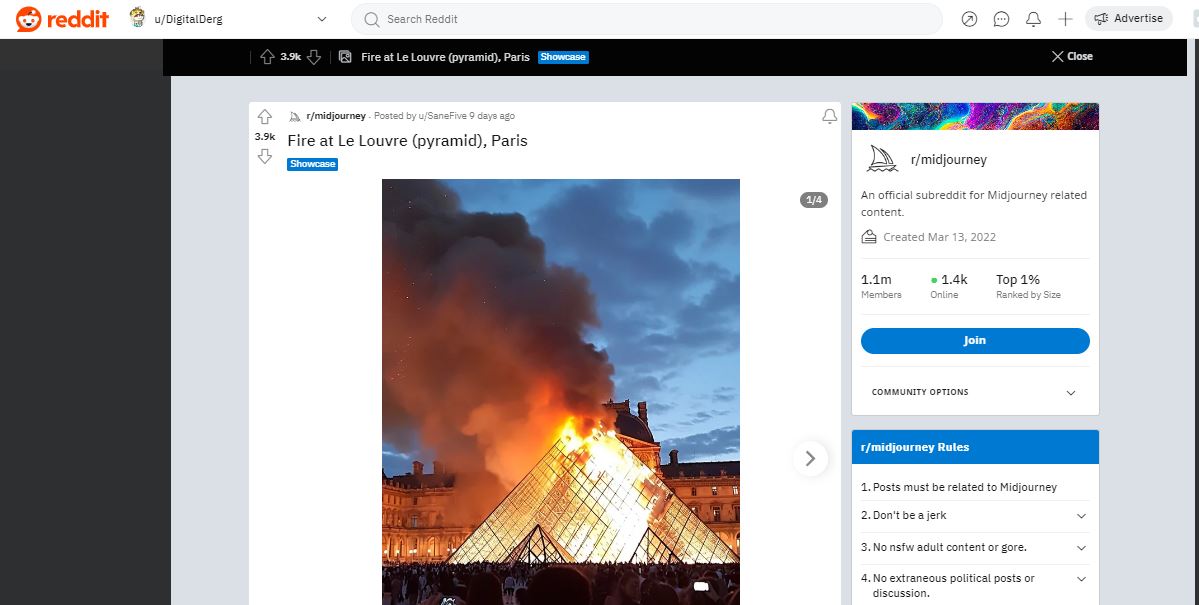Viewport: 1199px width, 605px height.
Task: Expand the "No nsfw adult content" rule
Action: pos(1080,548)
